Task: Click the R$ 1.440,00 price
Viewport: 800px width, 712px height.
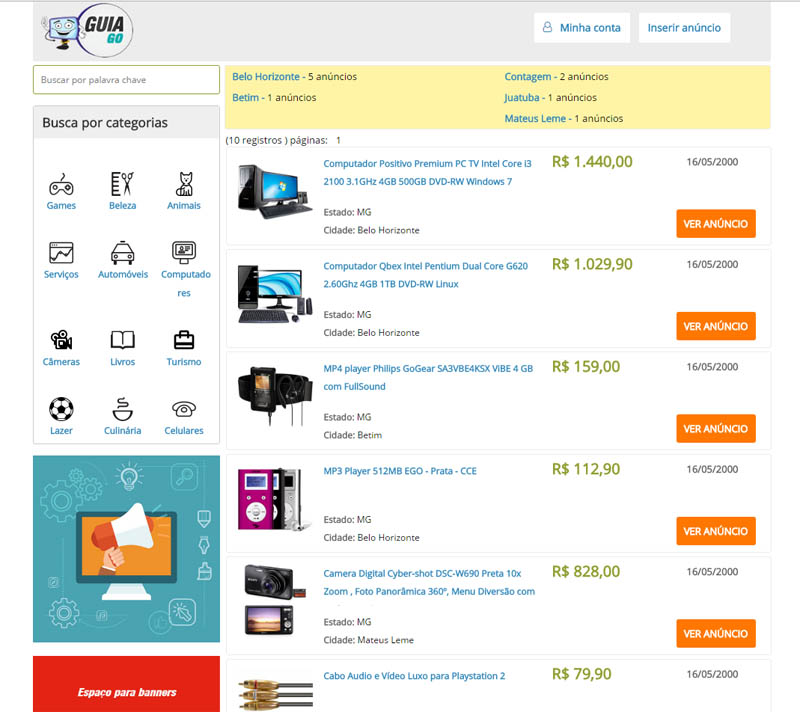Action: [592, 162]
